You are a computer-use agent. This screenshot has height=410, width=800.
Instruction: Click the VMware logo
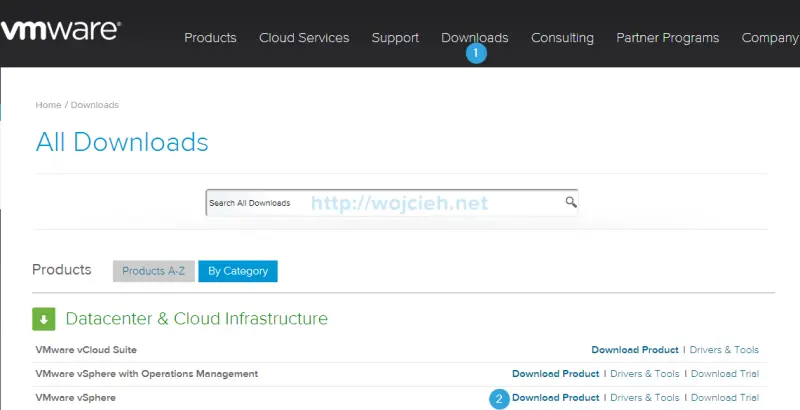(x=60, y=31)
